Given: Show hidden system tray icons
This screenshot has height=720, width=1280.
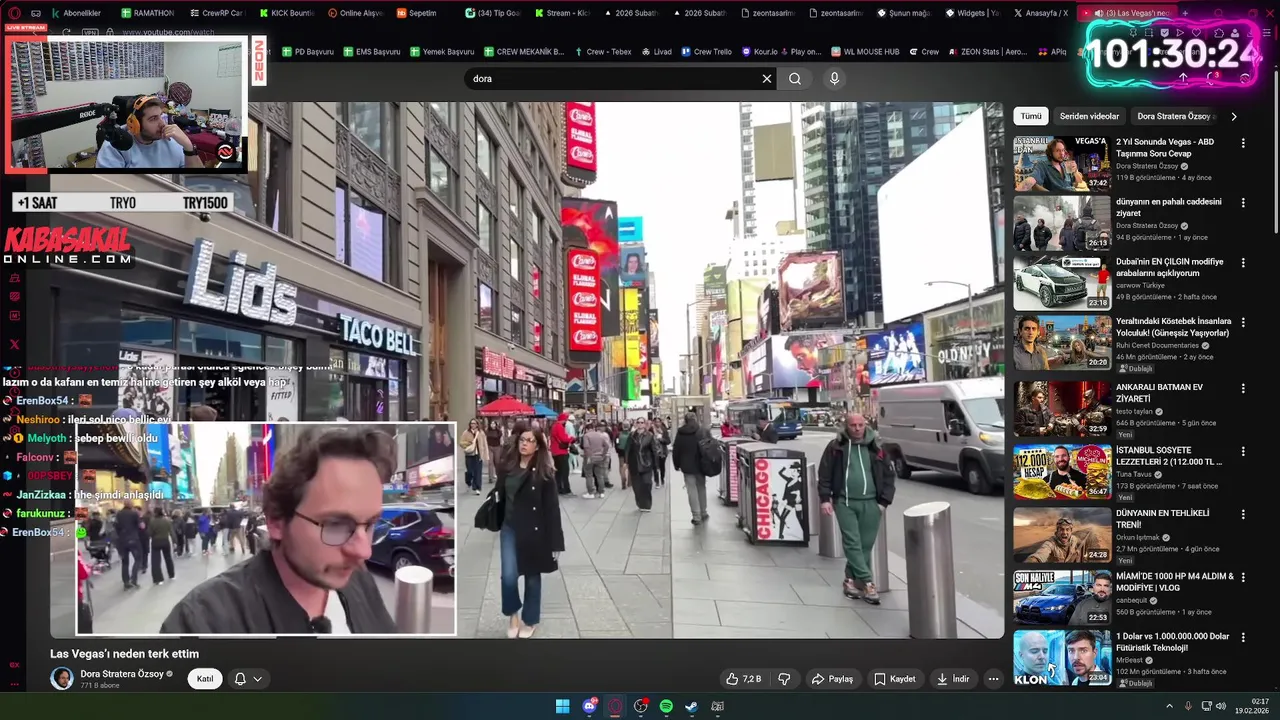Looking at the screenshot, I should [x=1170, y=706].
